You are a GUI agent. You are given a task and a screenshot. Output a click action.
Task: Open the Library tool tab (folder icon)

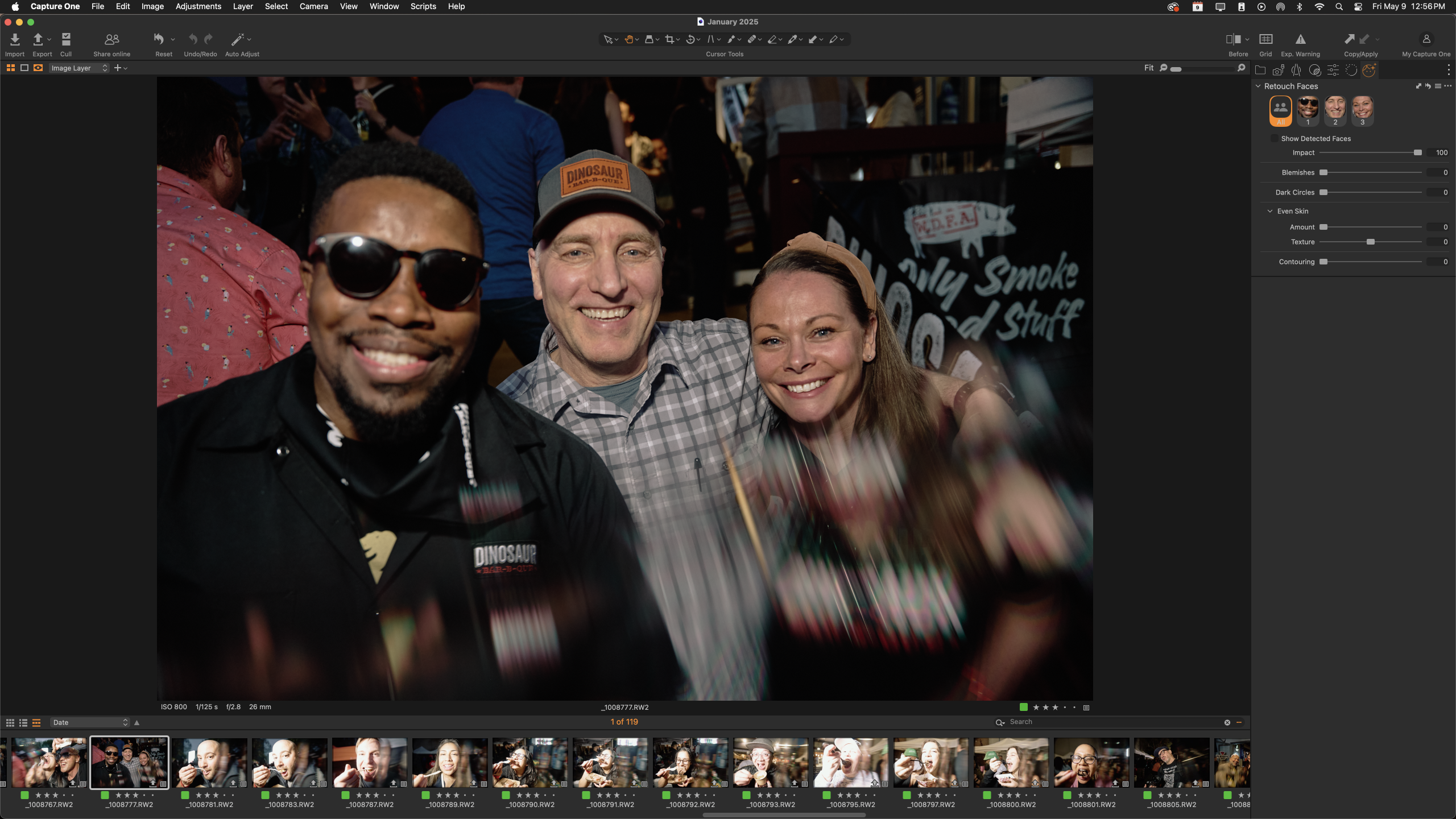(1260, 70)
